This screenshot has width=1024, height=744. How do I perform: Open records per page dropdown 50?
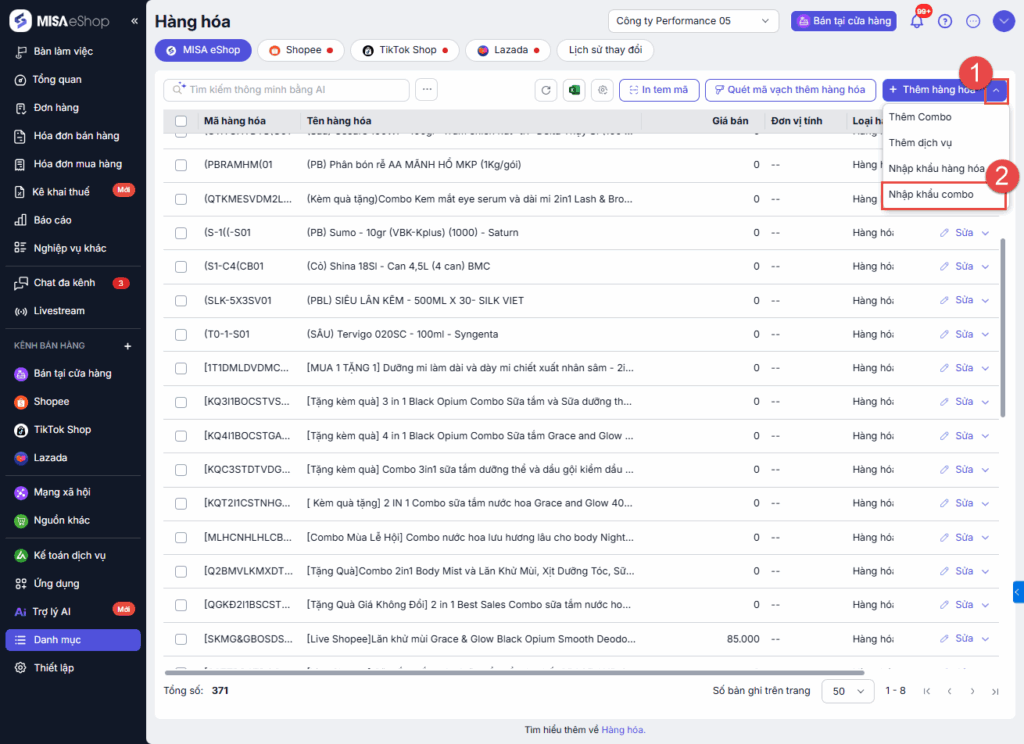coord(848,690)
